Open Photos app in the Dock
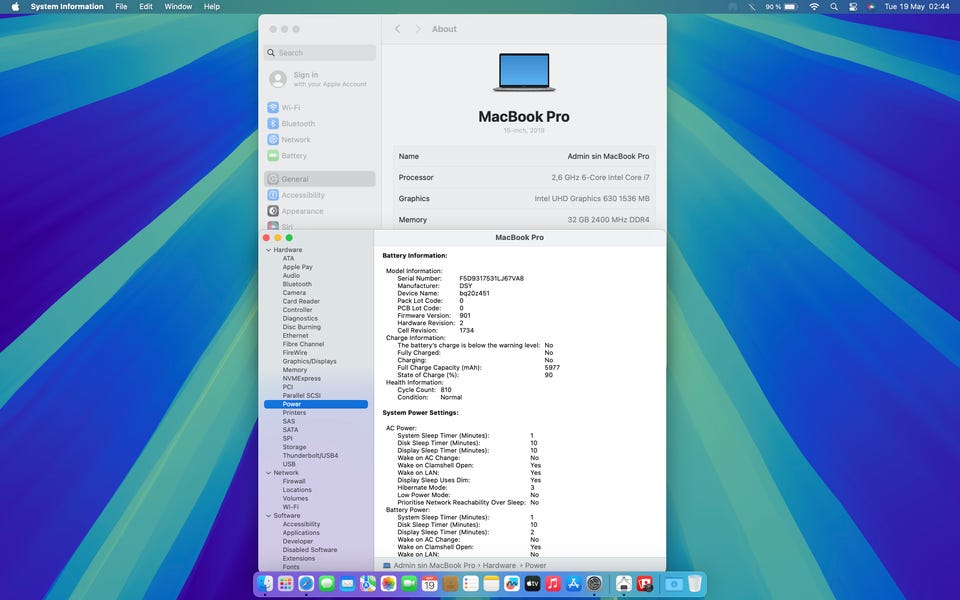Viewport: 960px width, 600px height. pos(388,583)
